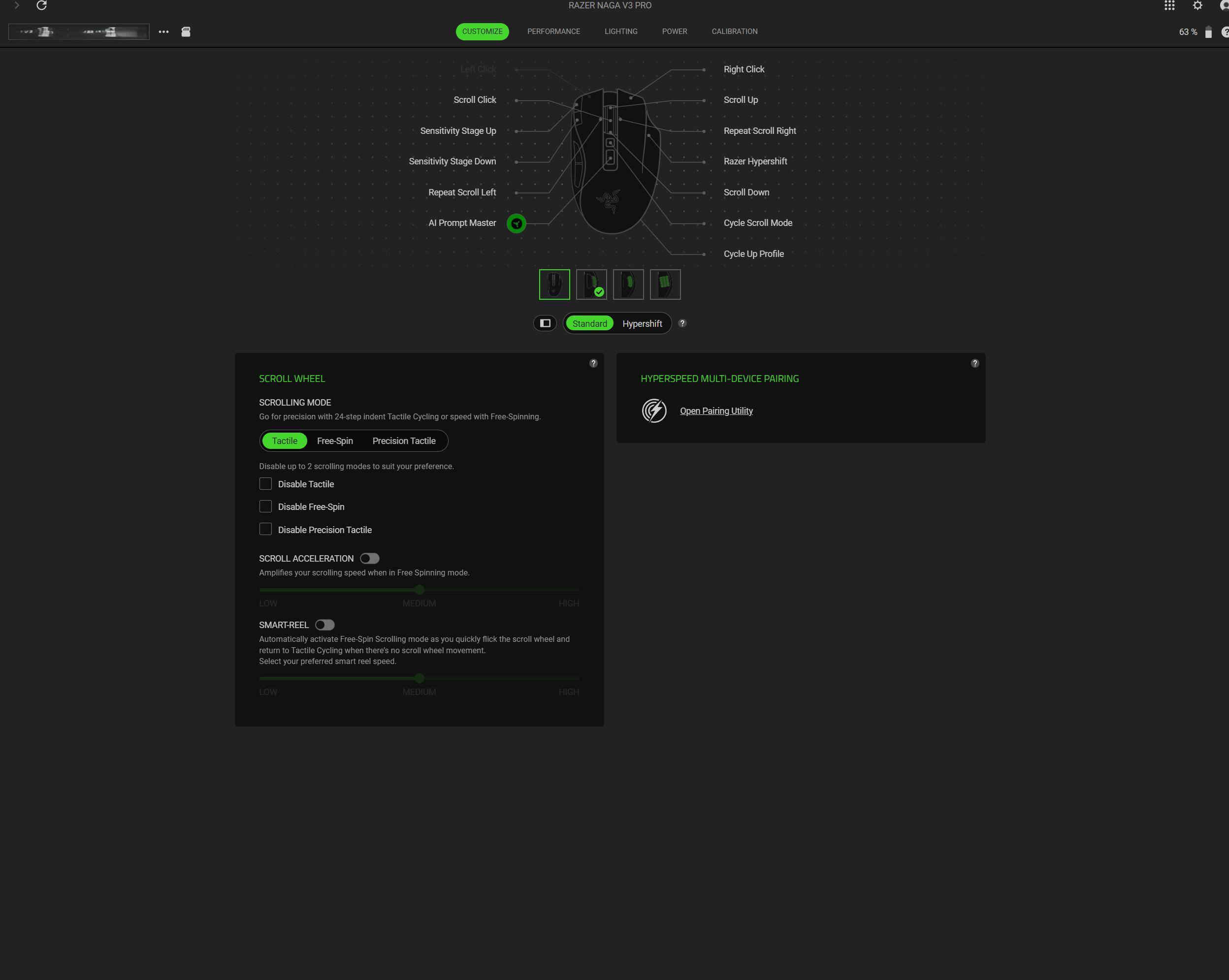The width and height of the screenshot is (1229, 980).
Task: Go to the Lighting tab
Action: point(621,32)
